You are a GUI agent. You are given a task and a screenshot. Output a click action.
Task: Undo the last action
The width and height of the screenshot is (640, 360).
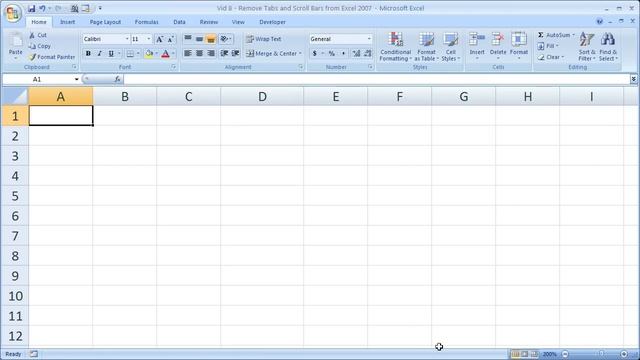(42, 8)
